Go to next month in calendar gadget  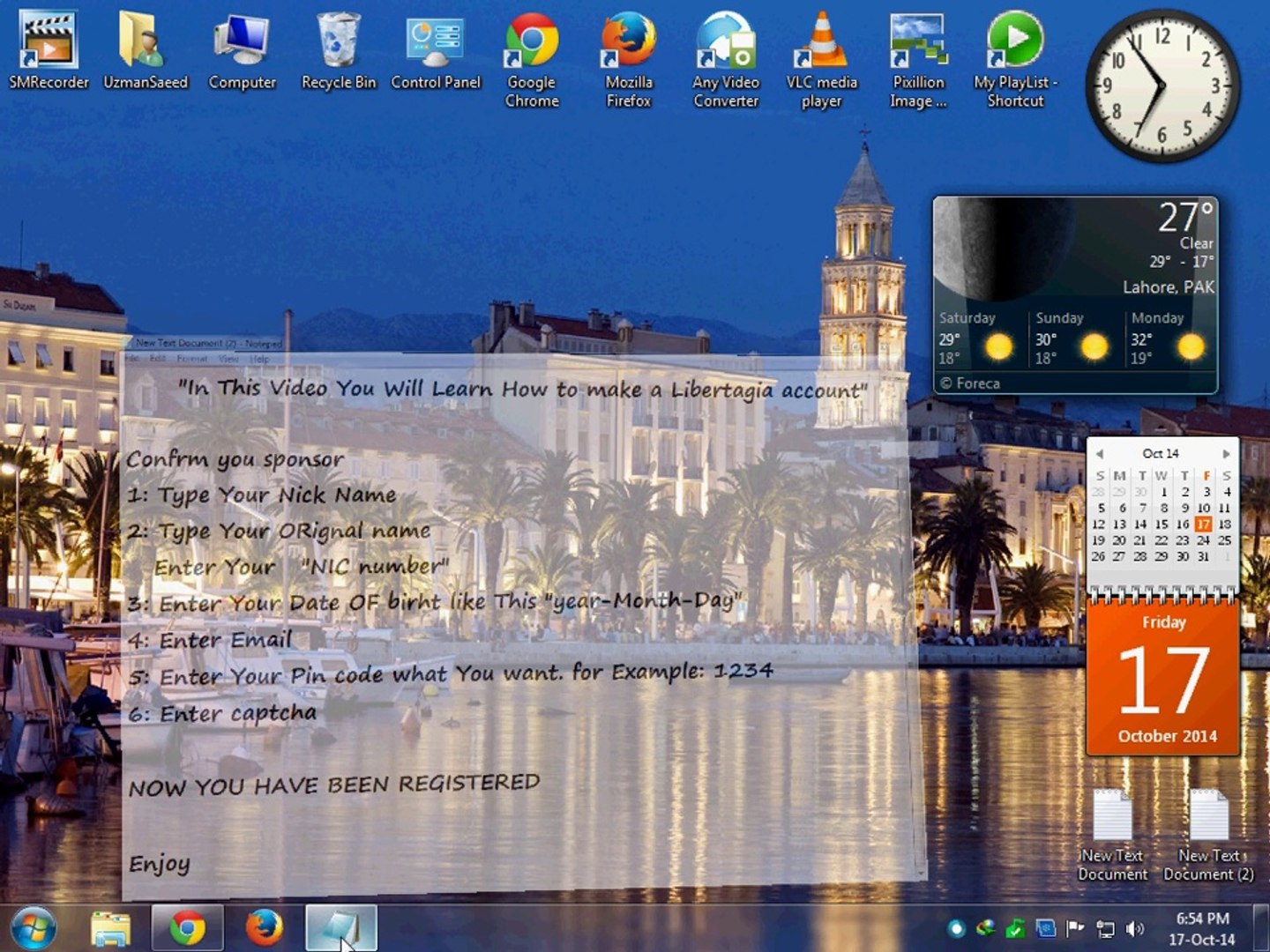pyautogui.click(x=1226, y=454)
